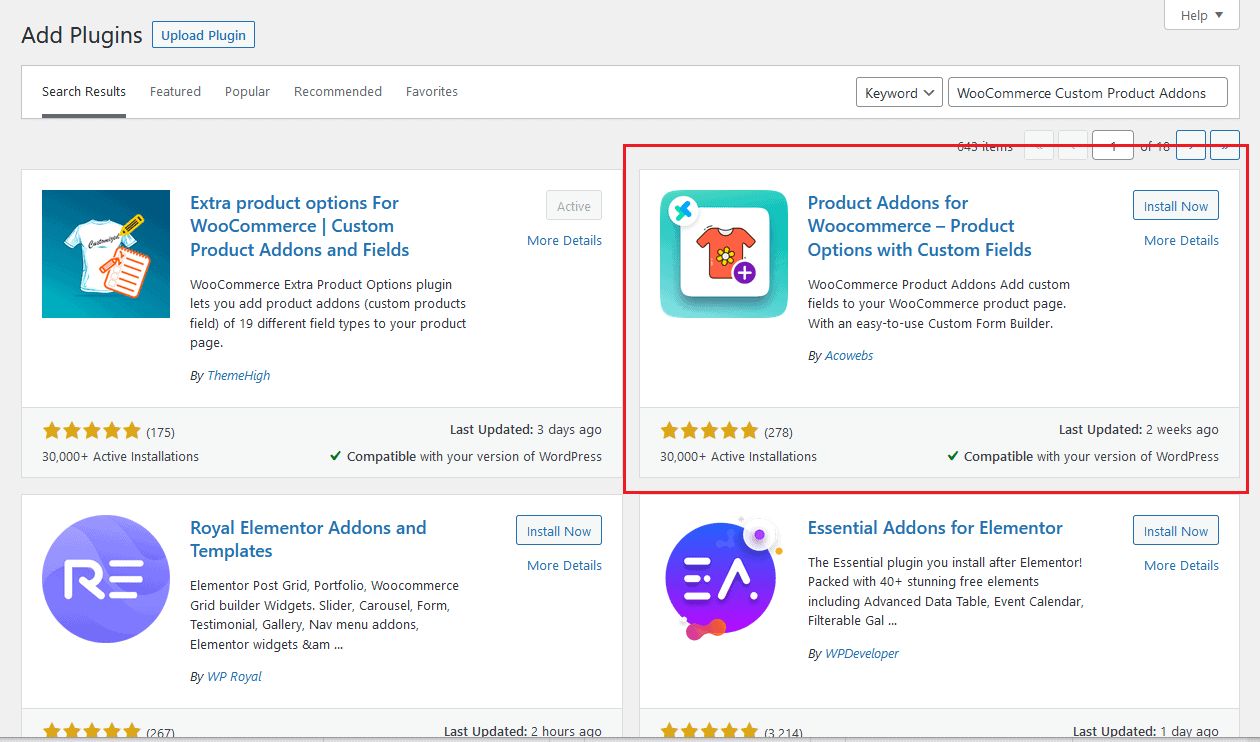The image size is (1260, 742).
Task: Install Product Addons for Woocommerce plugin
Action: click(x=1175, y=206)
